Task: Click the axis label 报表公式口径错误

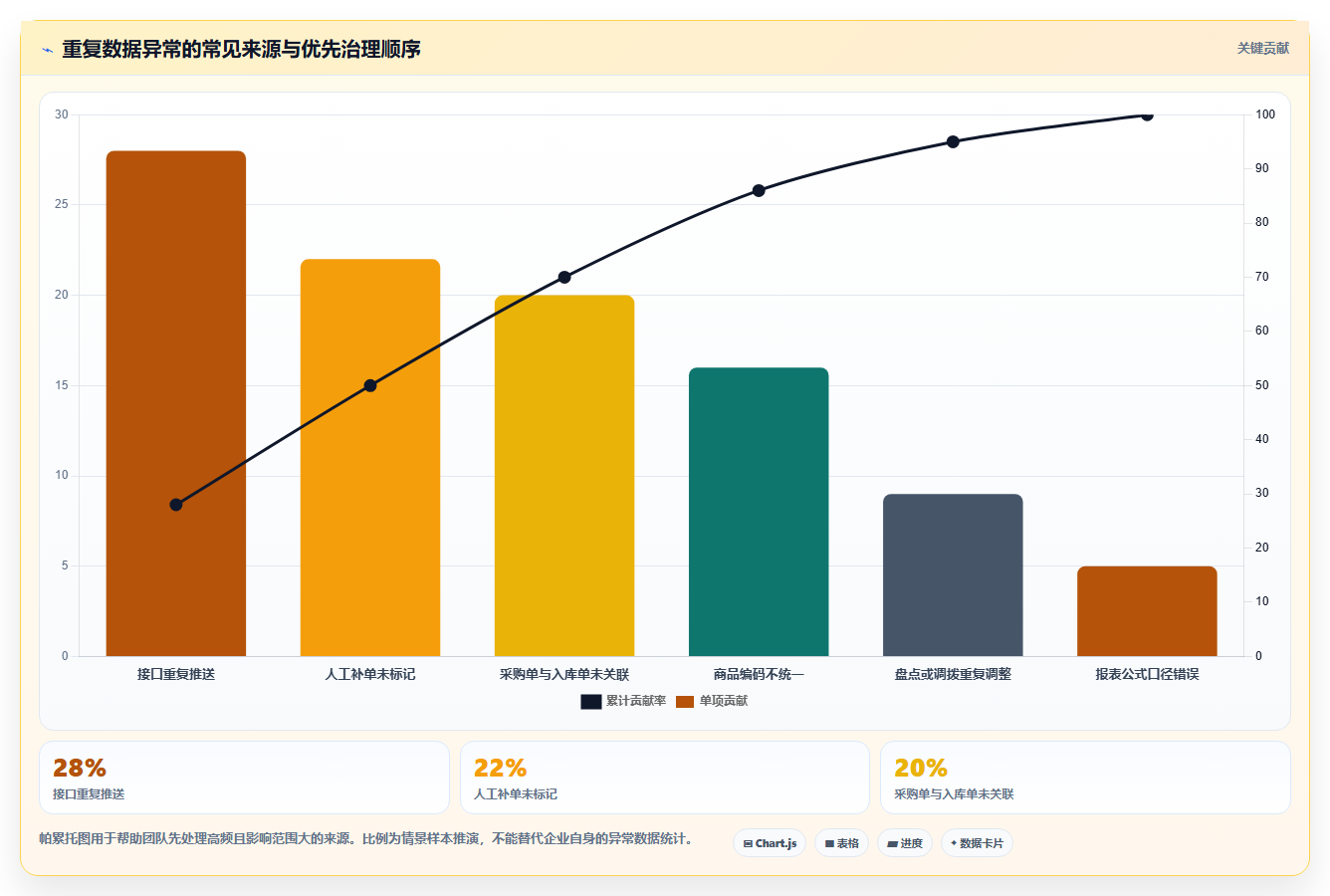Action: pyautogui.click(x=1147, y=674)
